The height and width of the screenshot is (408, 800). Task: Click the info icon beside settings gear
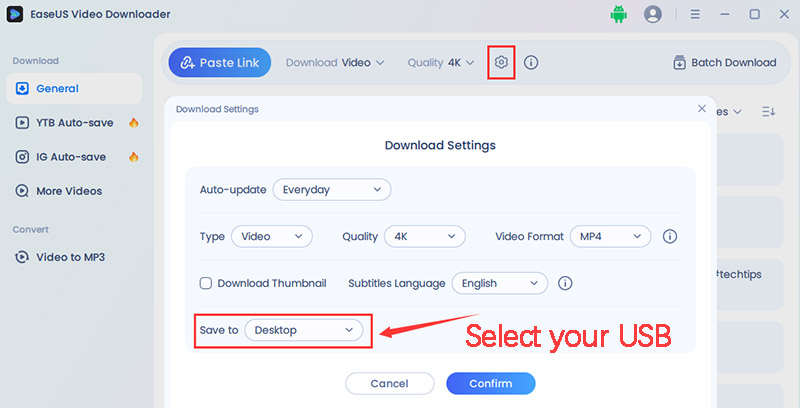pyautogui.click(x=531, y=62)
